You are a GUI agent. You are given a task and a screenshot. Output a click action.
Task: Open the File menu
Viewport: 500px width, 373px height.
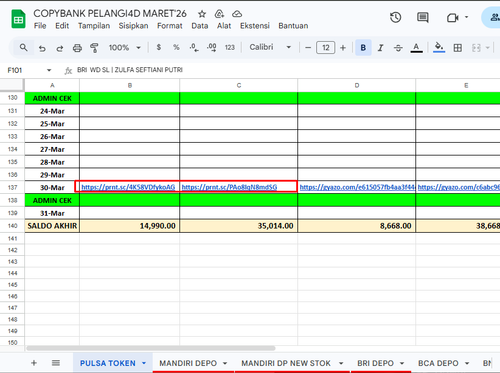40,26
